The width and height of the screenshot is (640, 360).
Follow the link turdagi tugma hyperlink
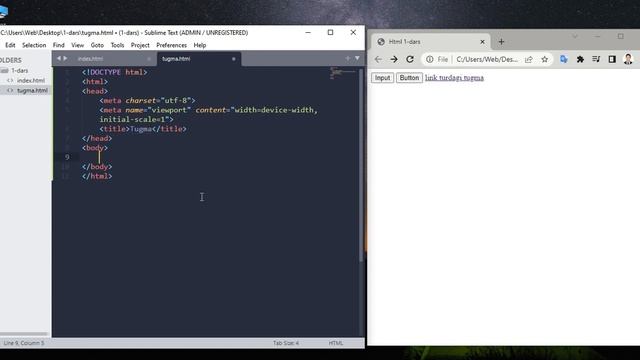click(x=454, y=78)
